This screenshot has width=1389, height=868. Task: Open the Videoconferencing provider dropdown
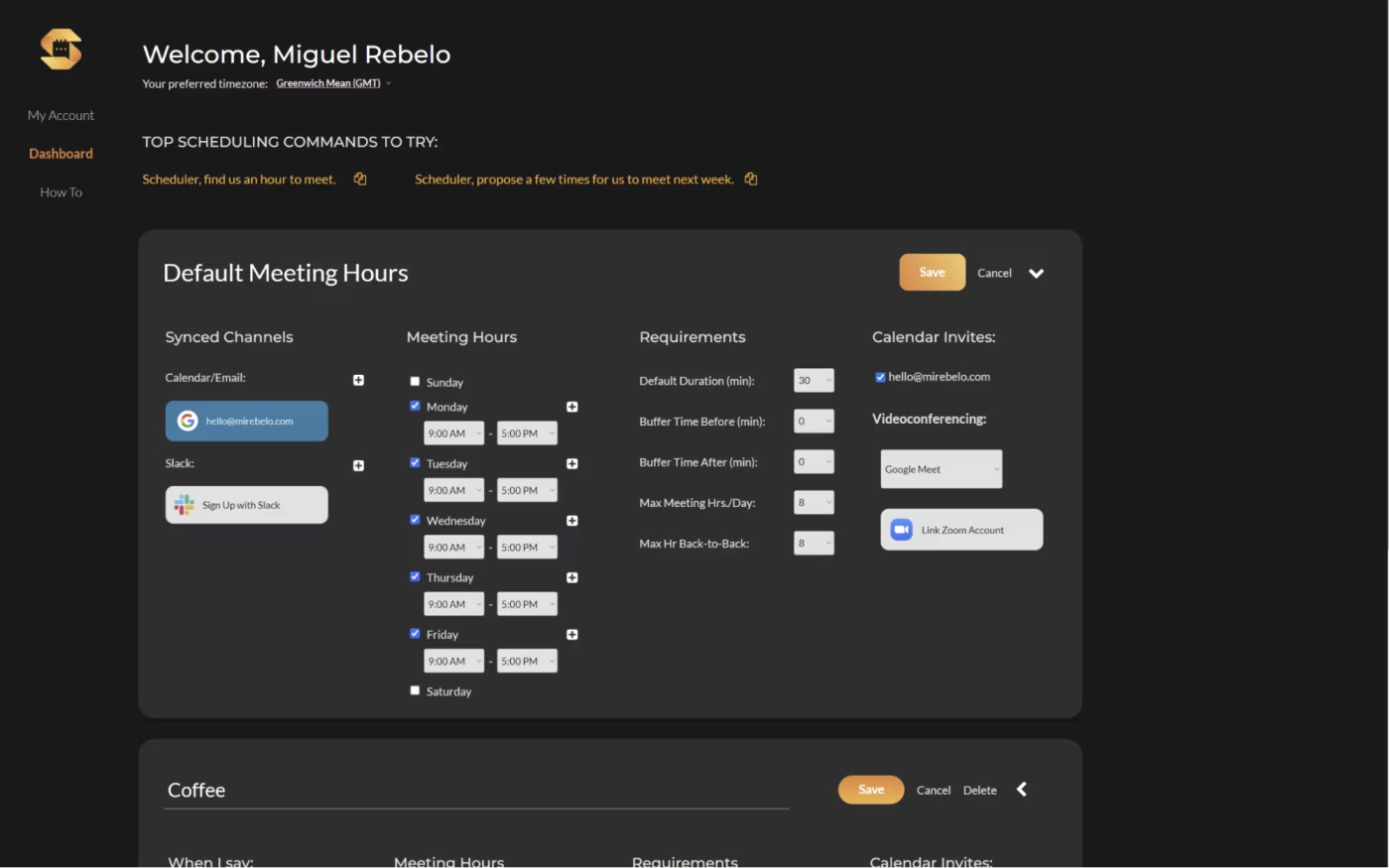tap(940, 468)
